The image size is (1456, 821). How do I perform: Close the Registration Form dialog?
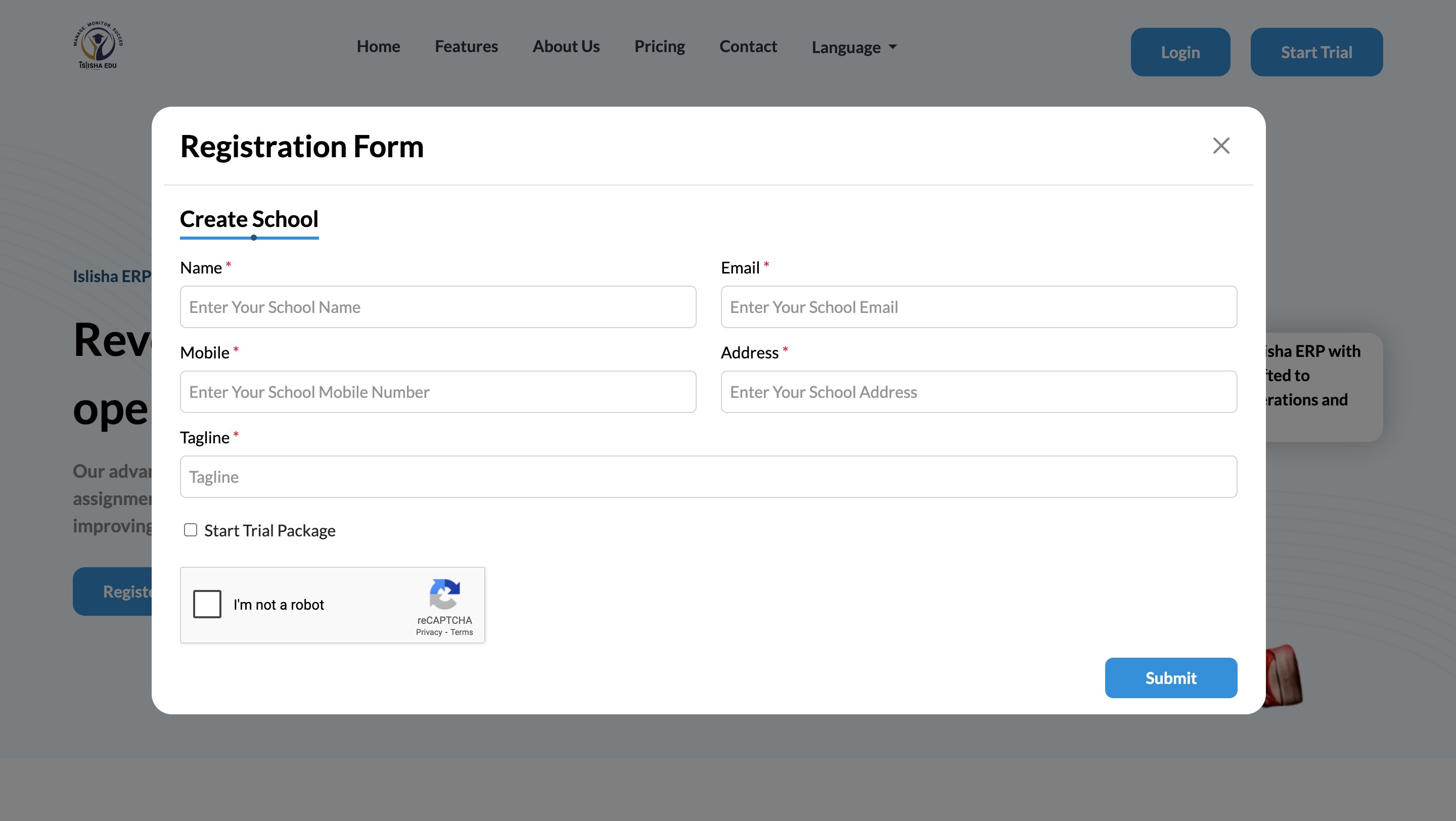(x=1221, y=146)
